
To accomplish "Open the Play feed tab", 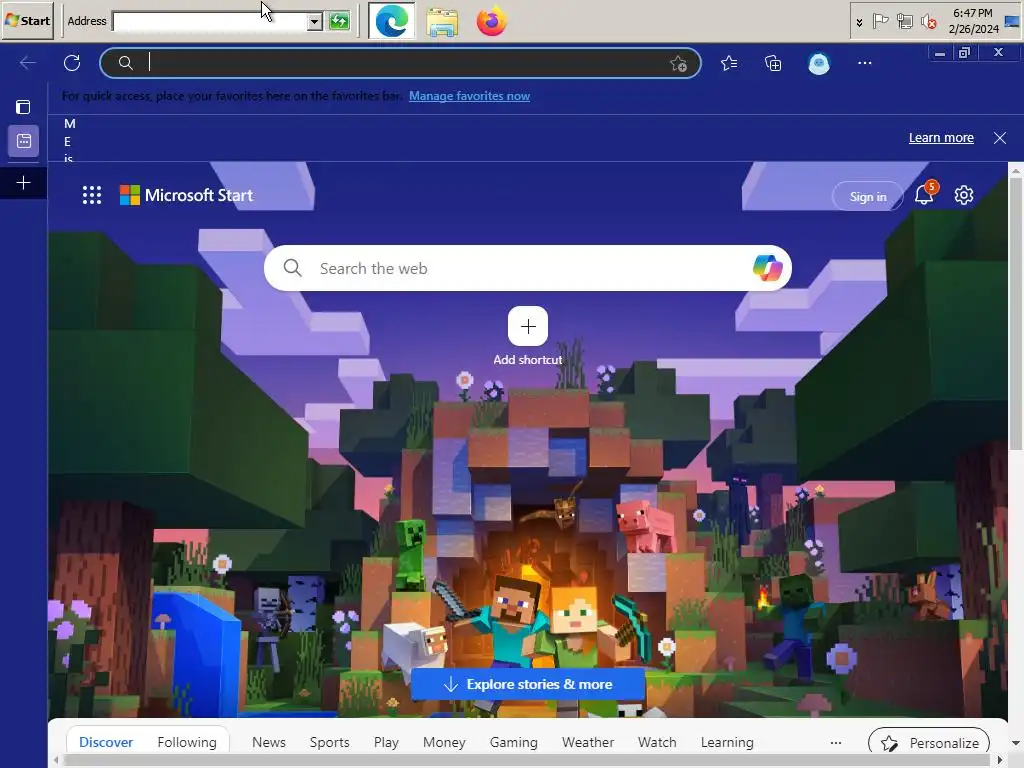I will click(x=386, y=743).
